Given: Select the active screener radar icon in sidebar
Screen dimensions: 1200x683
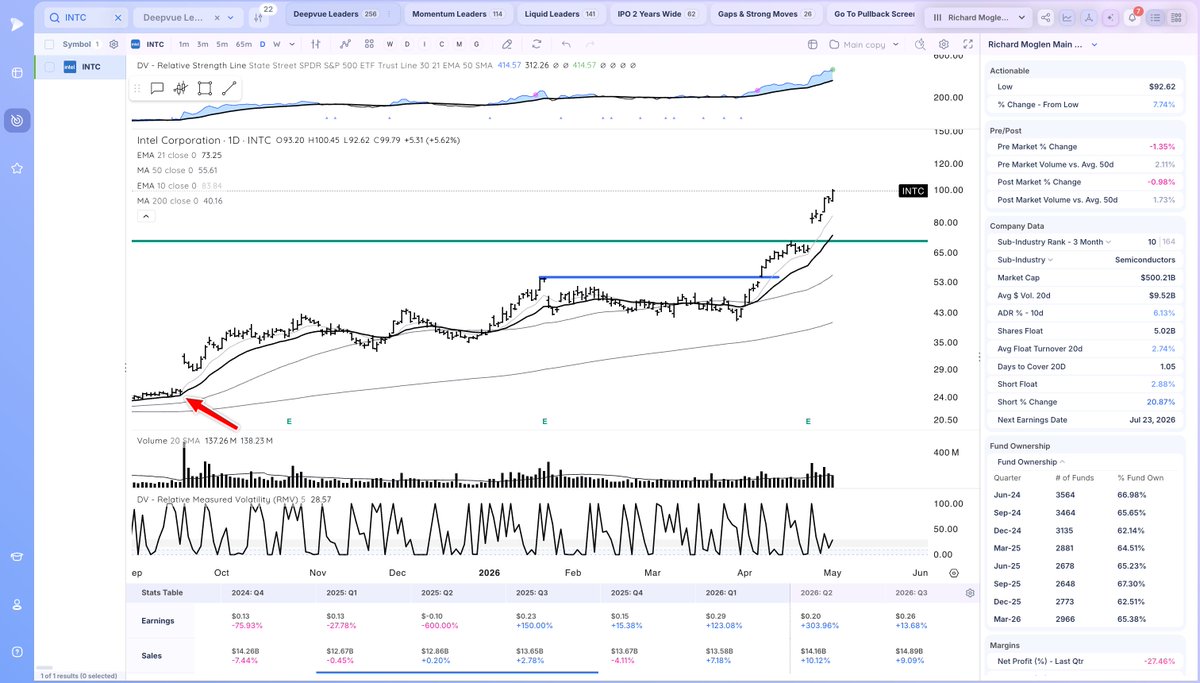Looking at the screenshot, I should pyautogui.click(x=17, y=120).
